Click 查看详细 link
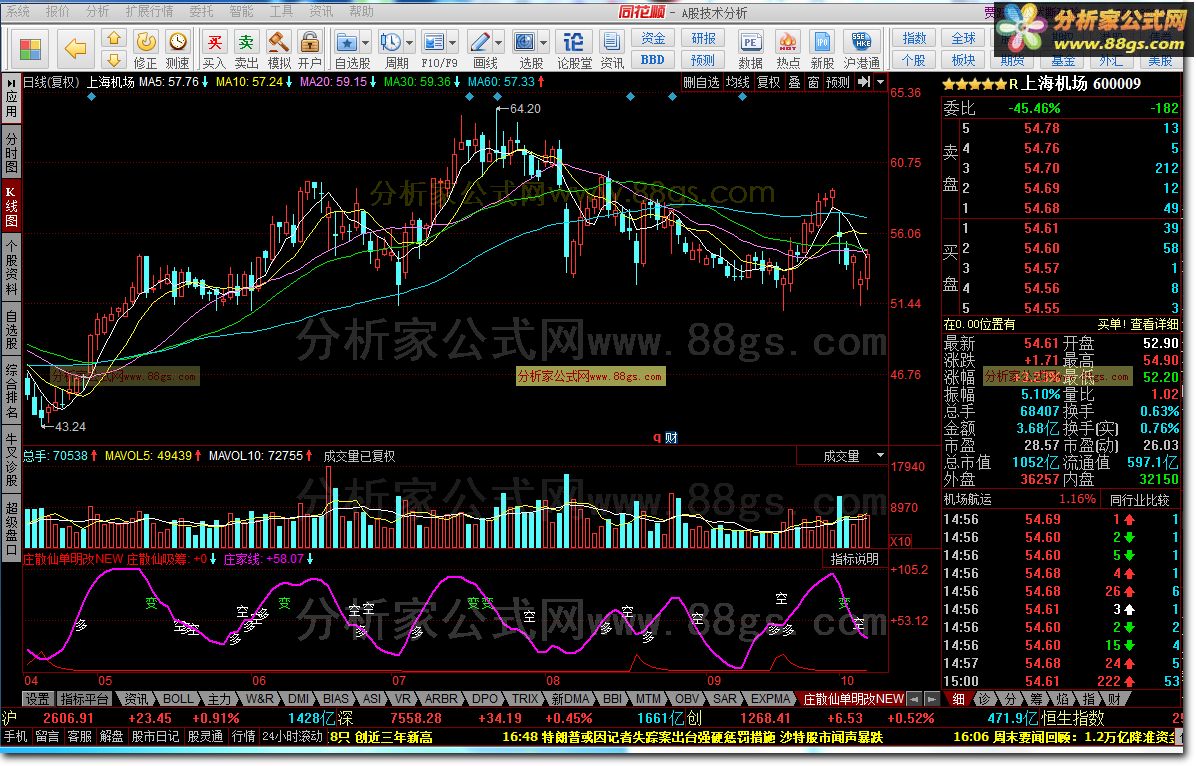 coord(1154,324)
